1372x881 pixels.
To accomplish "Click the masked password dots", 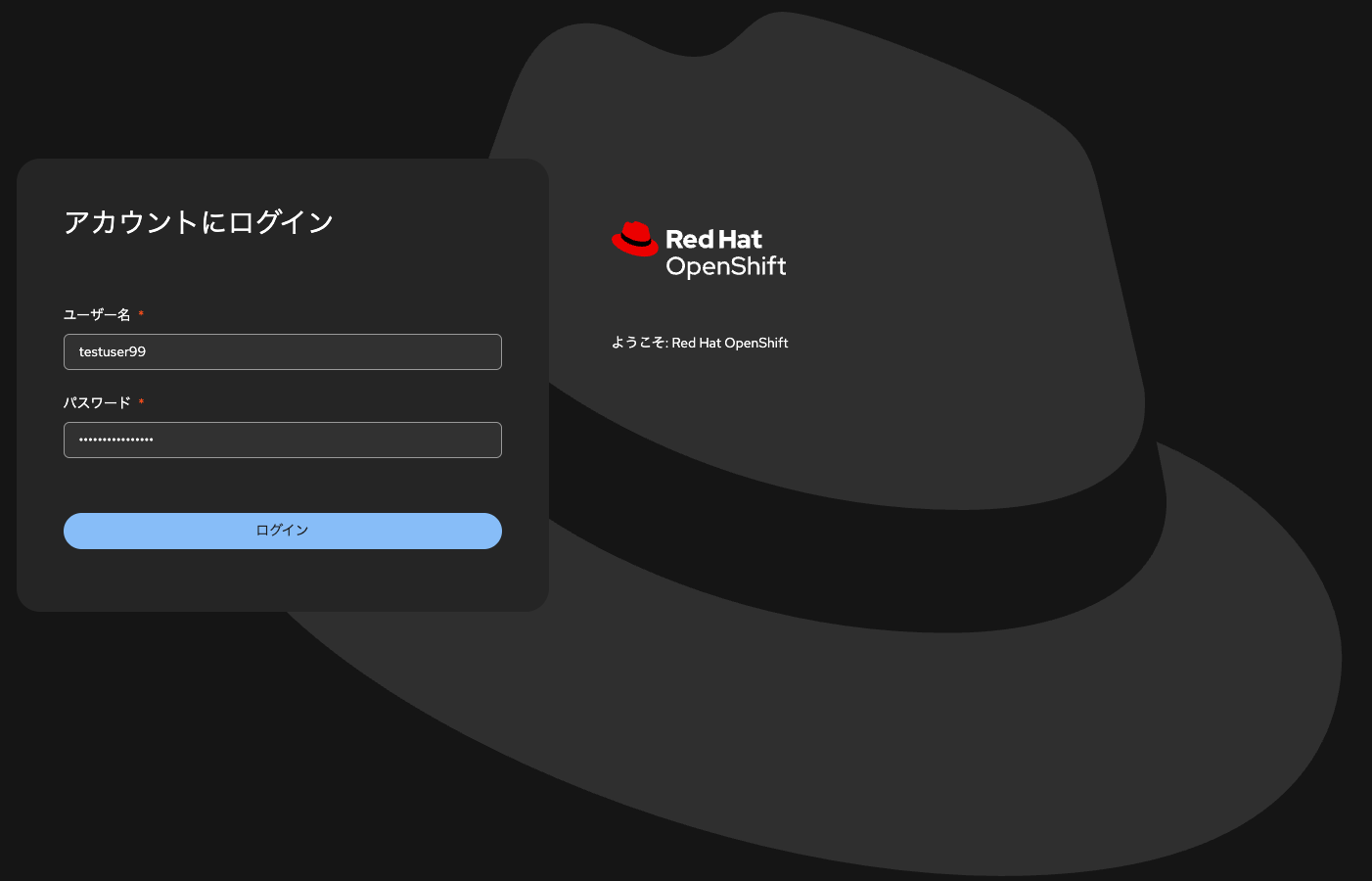I will (115, 440).
